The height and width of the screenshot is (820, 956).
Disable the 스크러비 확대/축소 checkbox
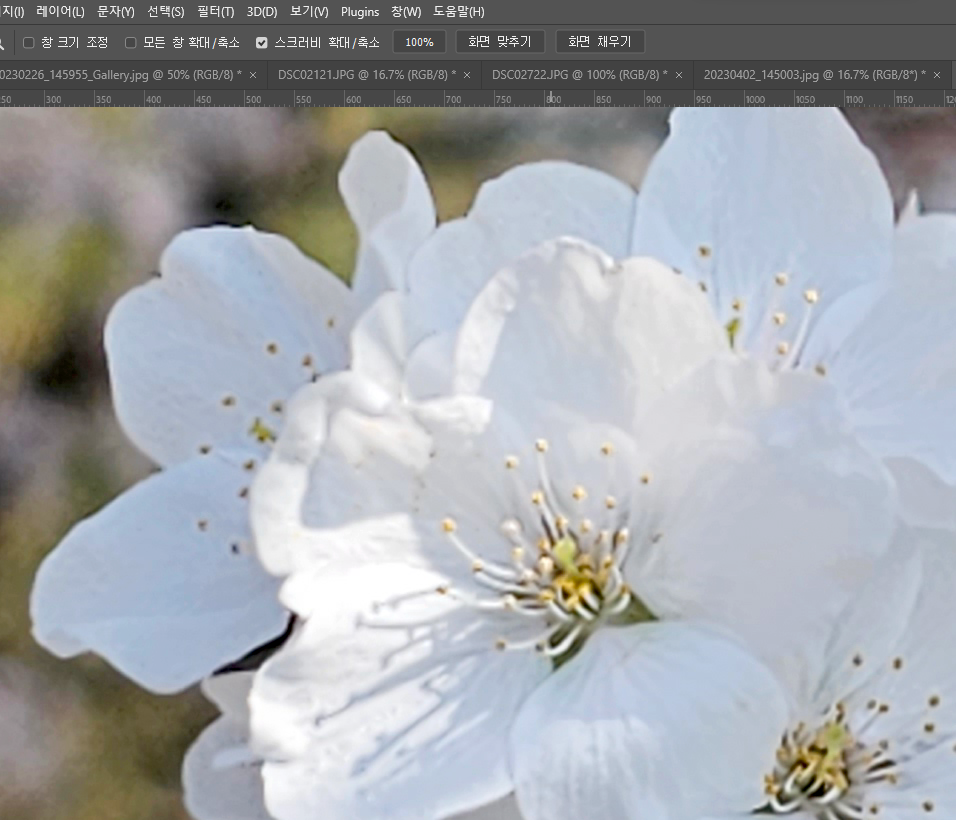[262, 43]
